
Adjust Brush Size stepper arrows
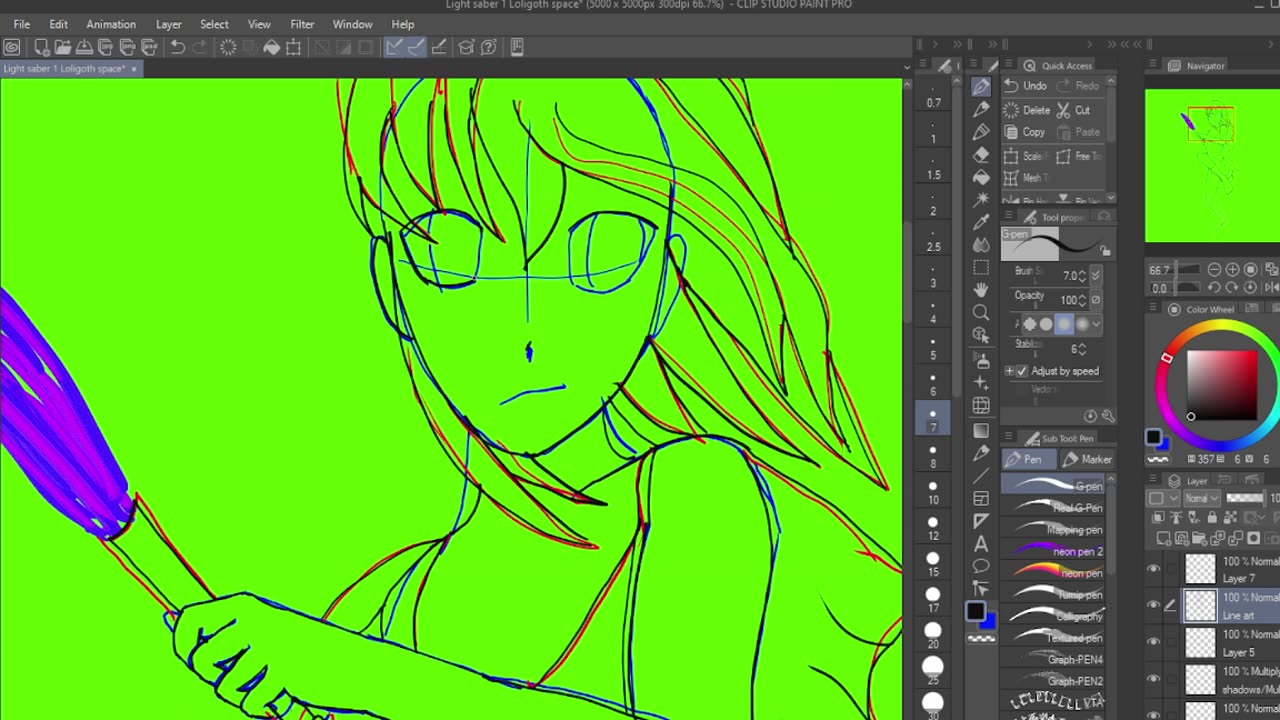(x=1082, y=276)
